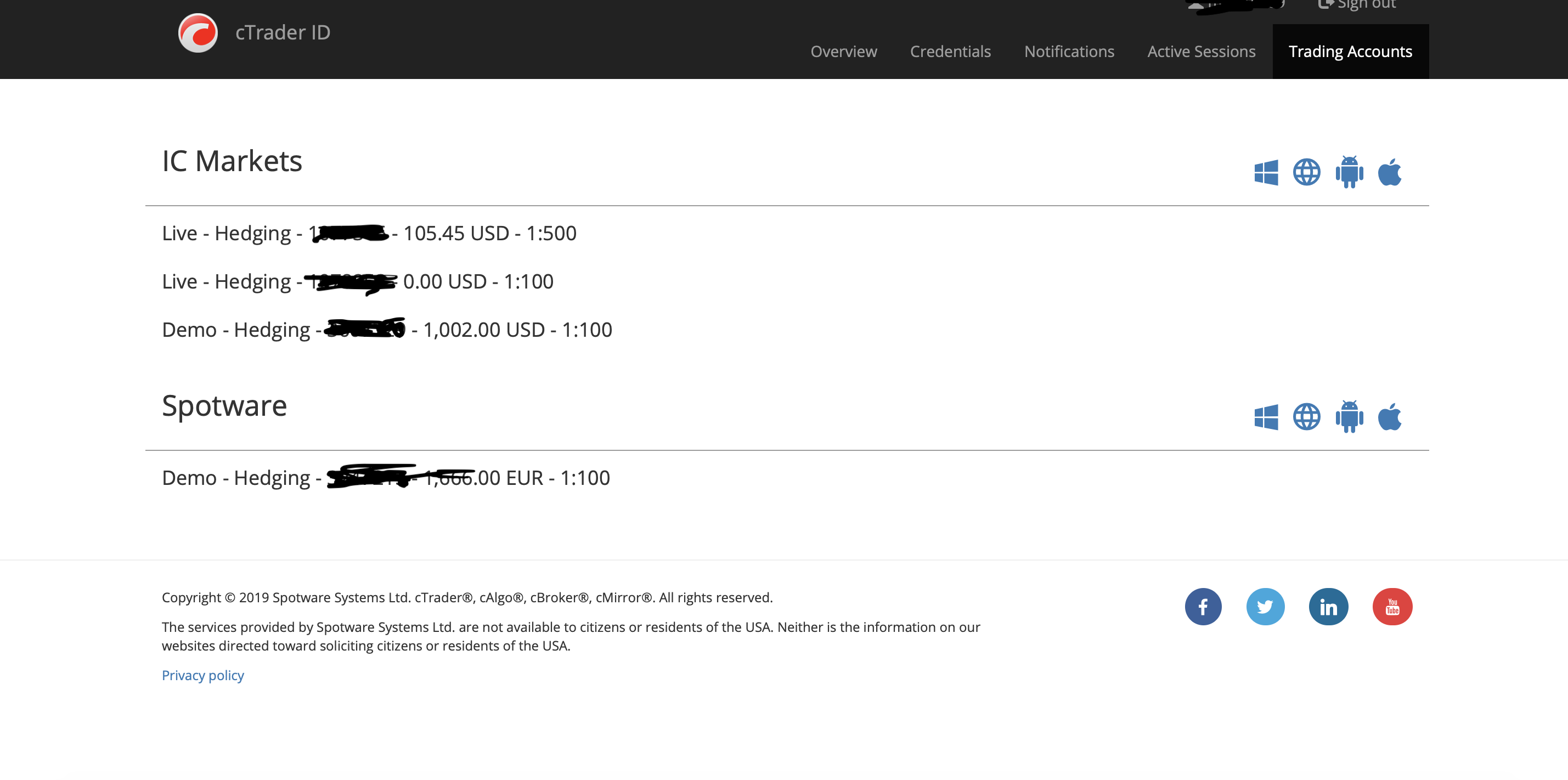The image size is (1568, 780).
Task: Switch to the Overview tab
Action: (844, 52)
